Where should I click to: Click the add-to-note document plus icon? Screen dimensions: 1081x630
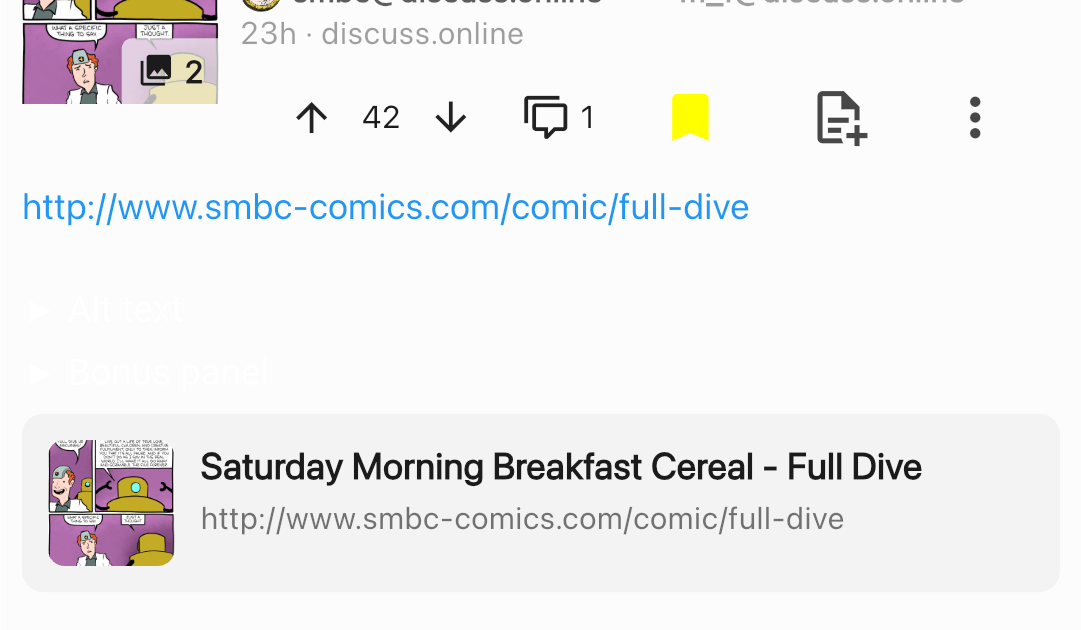(x=841, y=119)
